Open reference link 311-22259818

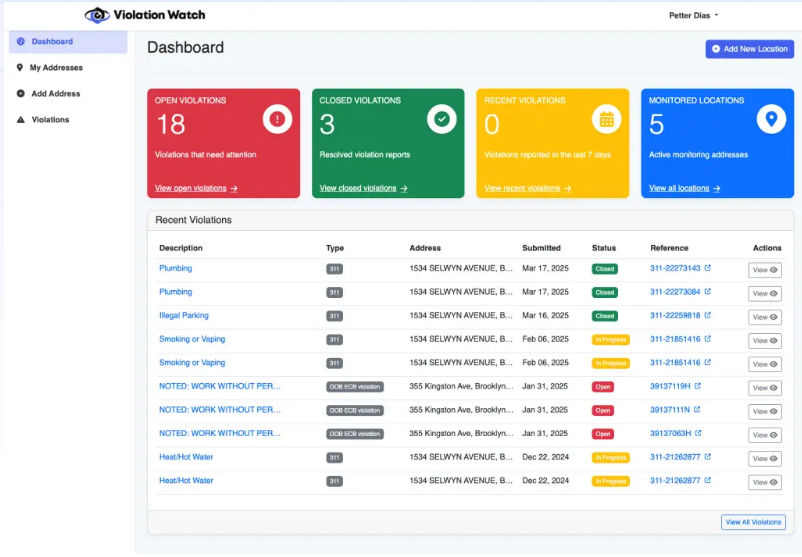click(675, 315)
